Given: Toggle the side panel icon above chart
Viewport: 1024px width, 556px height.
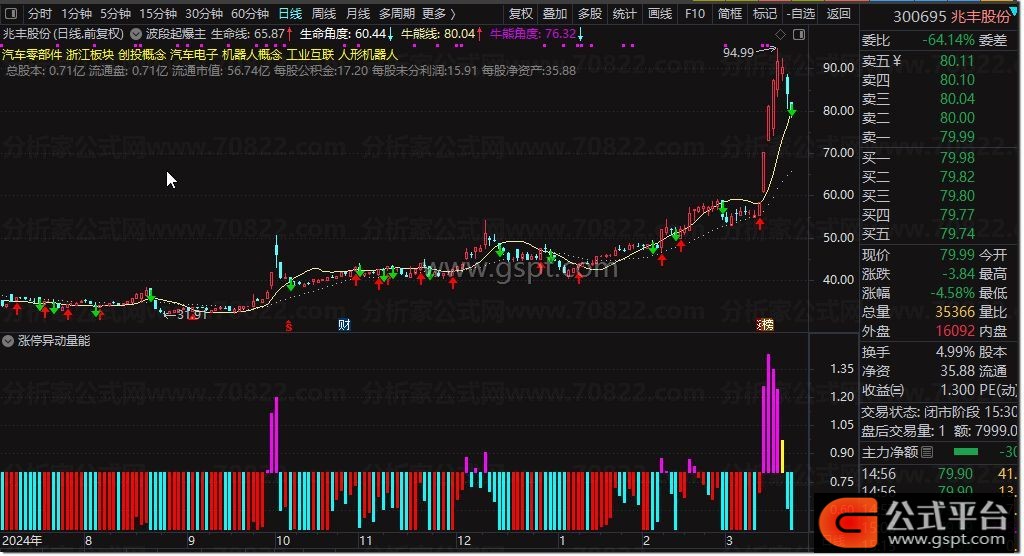Looking at the screenshot, I should pos(799,34).
